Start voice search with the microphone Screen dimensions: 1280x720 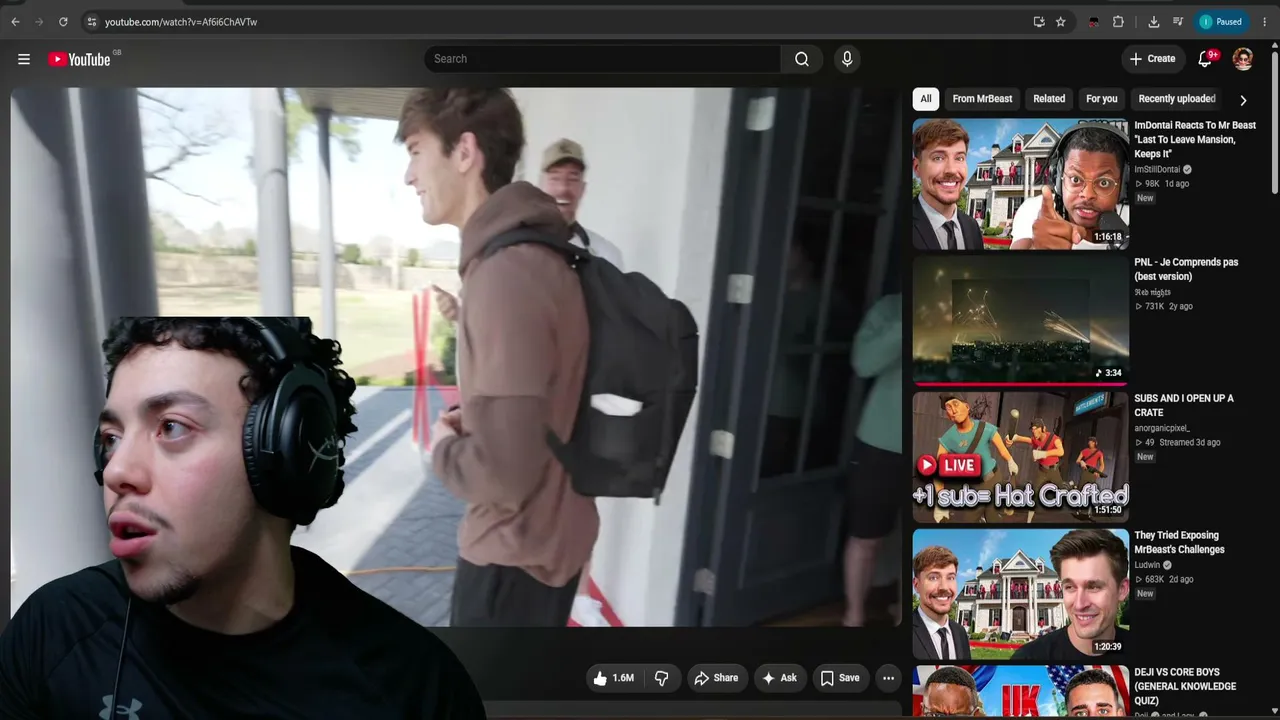point(847,59)
